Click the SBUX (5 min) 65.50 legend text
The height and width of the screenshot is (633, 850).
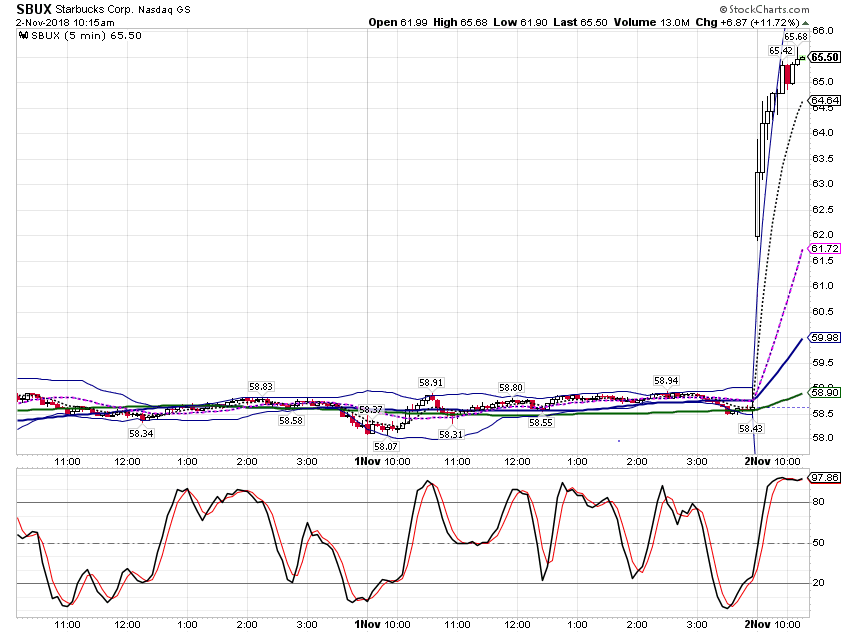[x=86, y=36]
